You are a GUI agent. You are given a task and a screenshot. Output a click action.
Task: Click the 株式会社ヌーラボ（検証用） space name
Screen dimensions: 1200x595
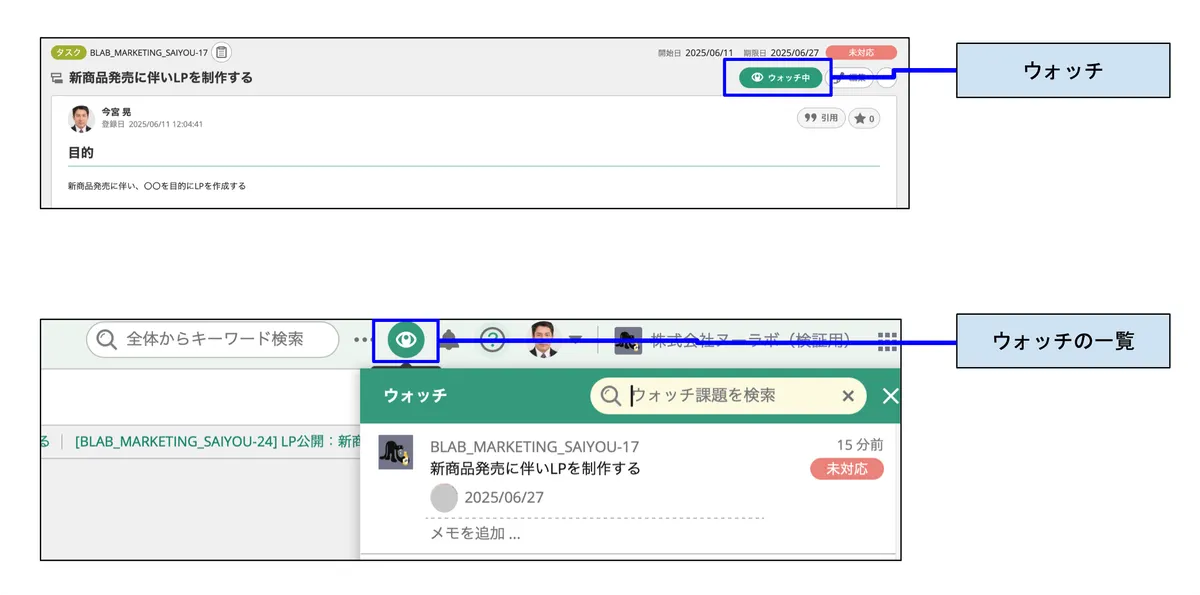750,340
